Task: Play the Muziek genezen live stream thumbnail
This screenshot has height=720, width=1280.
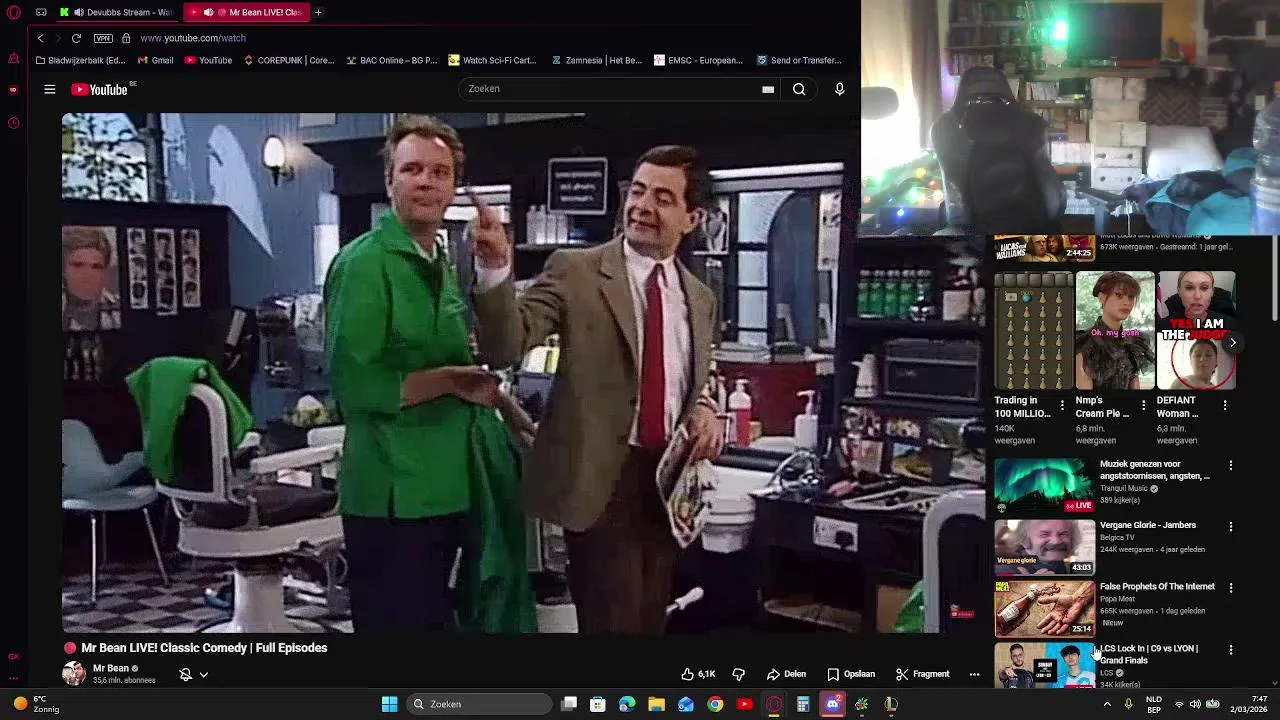Action: click(x=1044, y=485)
